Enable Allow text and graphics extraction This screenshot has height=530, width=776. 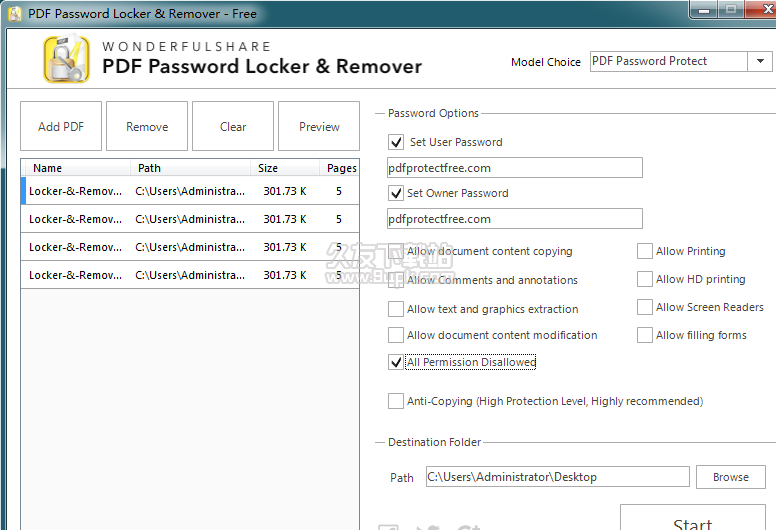tap(396, 309)
